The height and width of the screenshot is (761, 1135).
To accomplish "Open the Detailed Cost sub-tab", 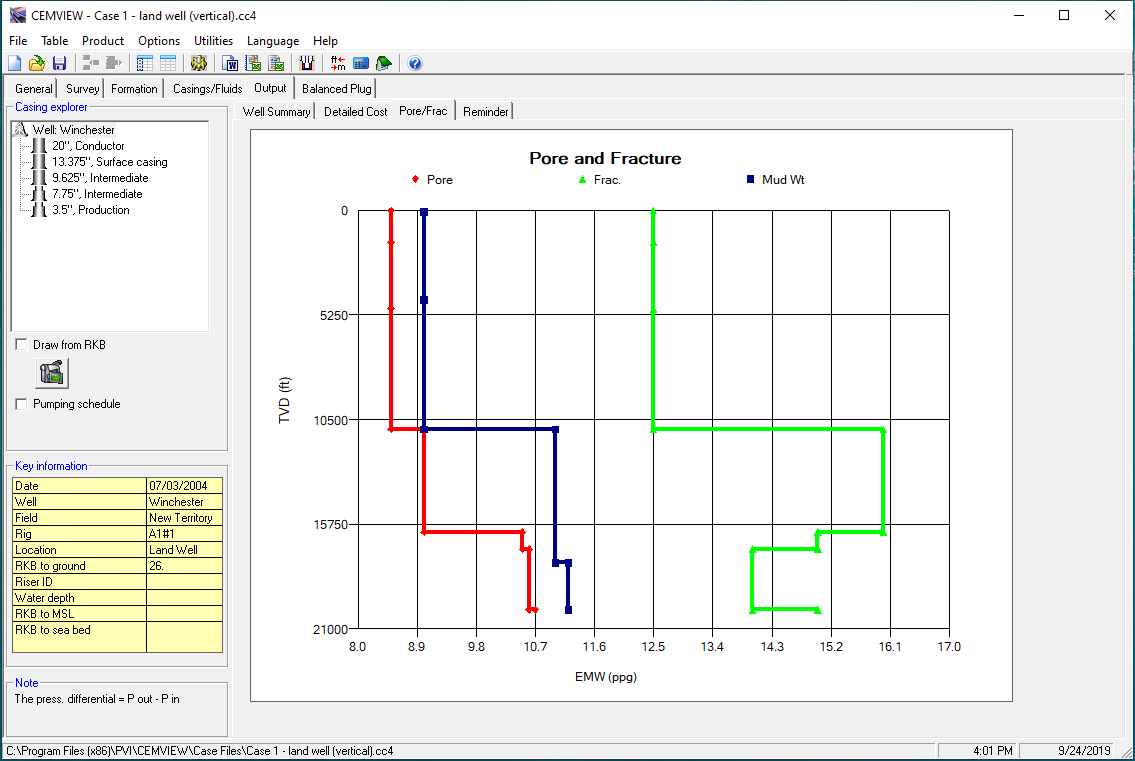I will (355, 112).
